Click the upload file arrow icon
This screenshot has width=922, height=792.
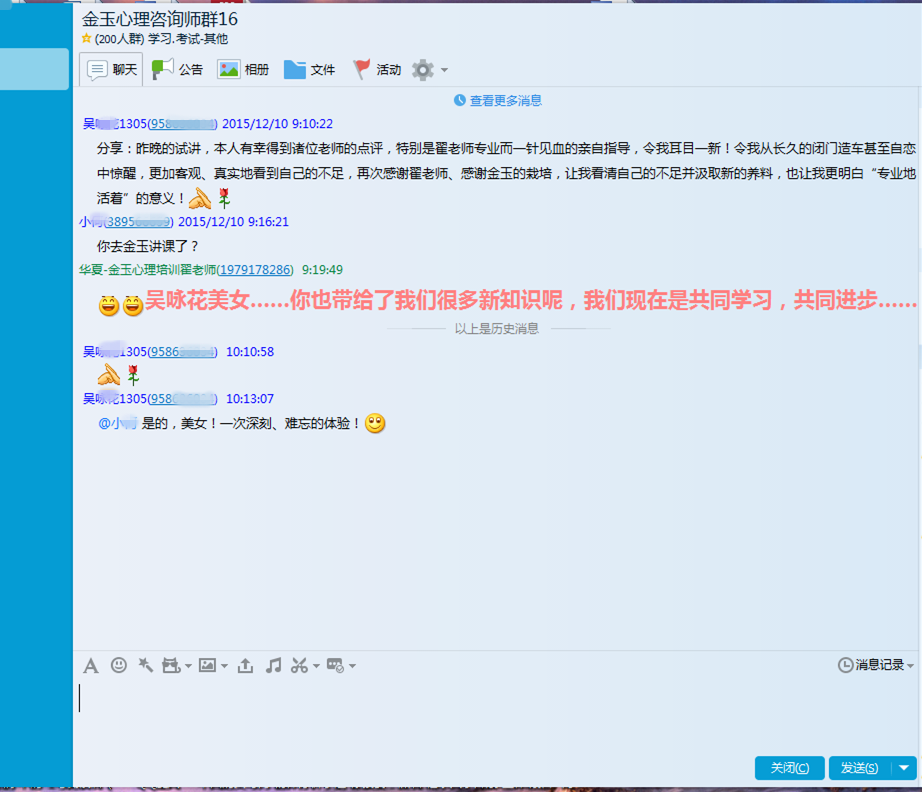(x=245, y=665)
